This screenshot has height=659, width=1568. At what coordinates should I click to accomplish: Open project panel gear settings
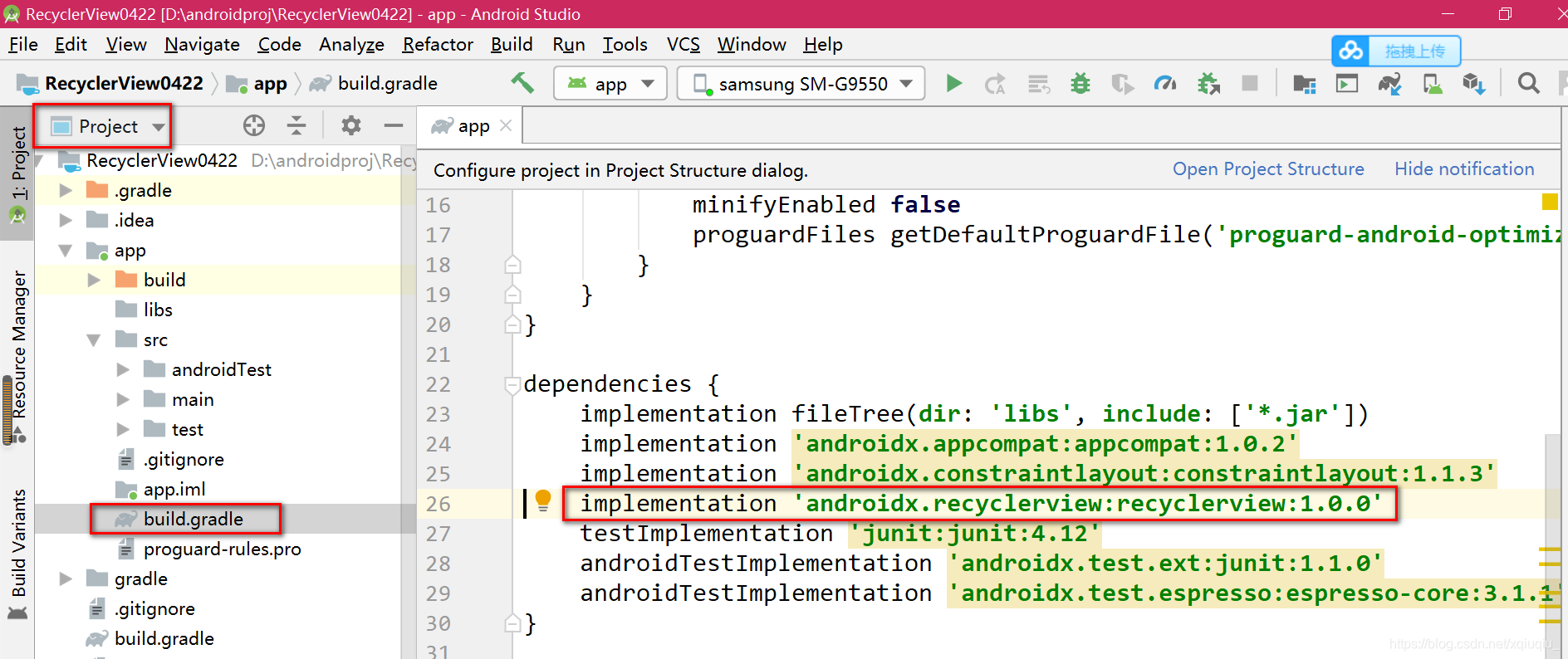pyautogui.click(x=351, y=125)
